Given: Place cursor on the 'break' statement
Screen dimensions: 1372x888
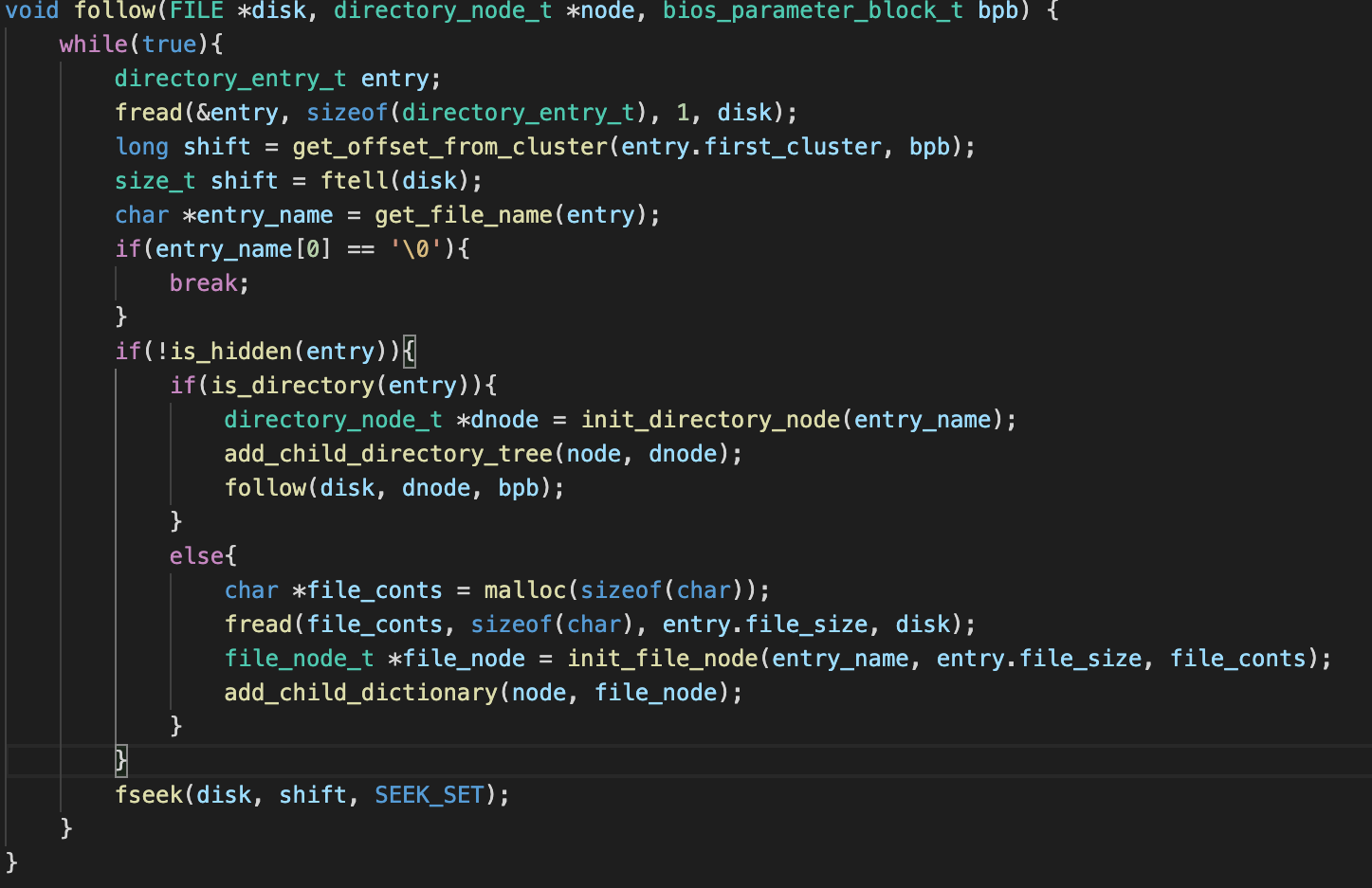Looking at the screenshot, I should click(x=203, y=283).
